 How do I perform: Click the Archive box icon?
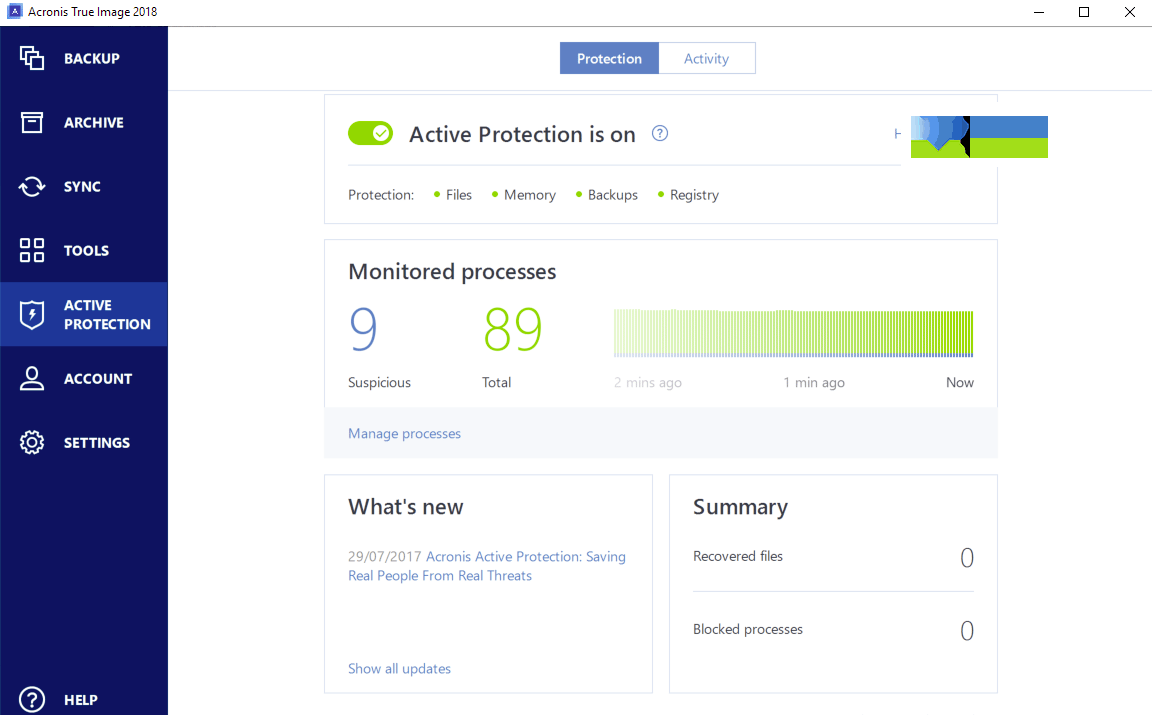(32, 122)
